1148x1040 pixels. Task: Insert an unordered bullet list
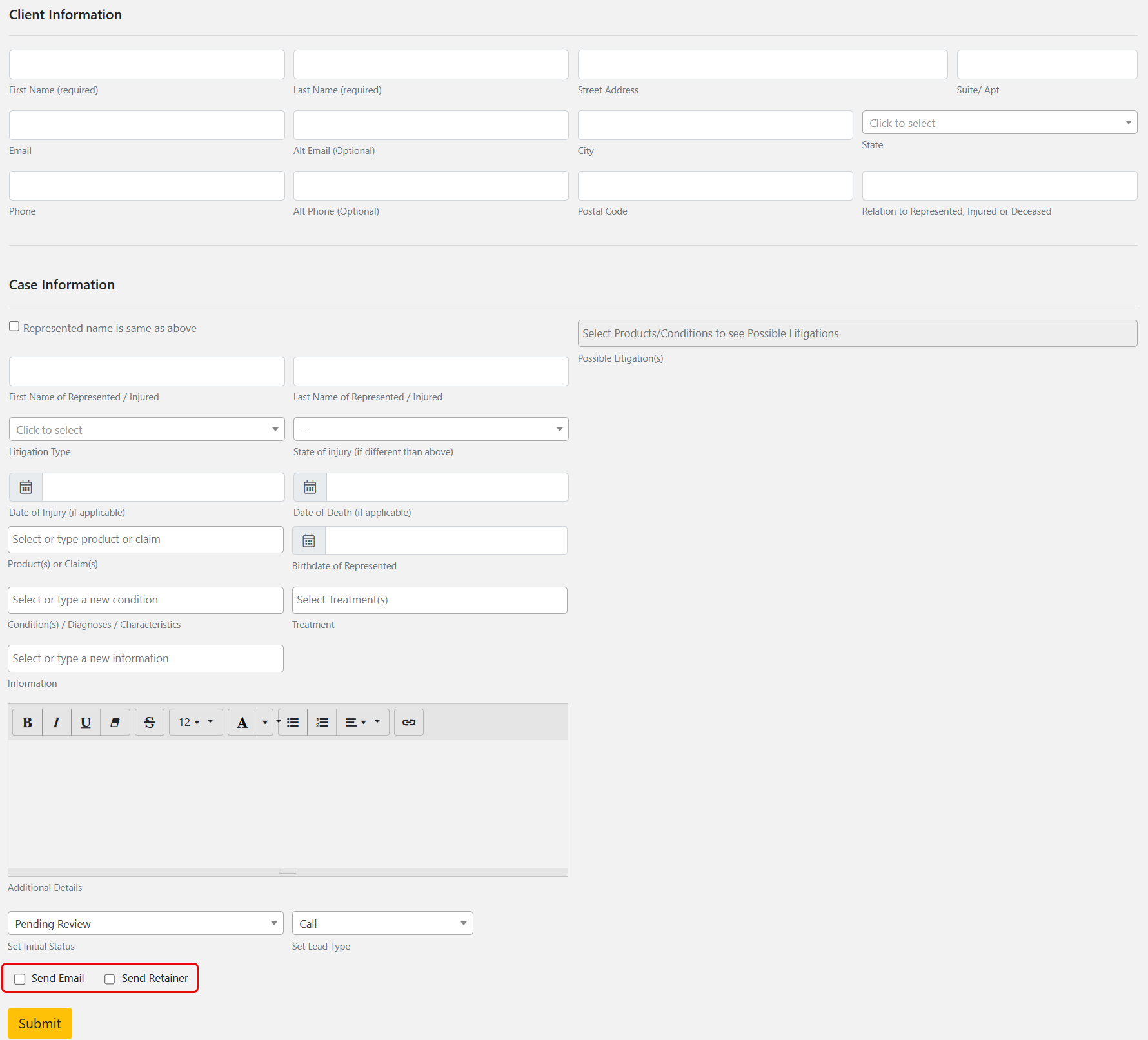point(293,722)
